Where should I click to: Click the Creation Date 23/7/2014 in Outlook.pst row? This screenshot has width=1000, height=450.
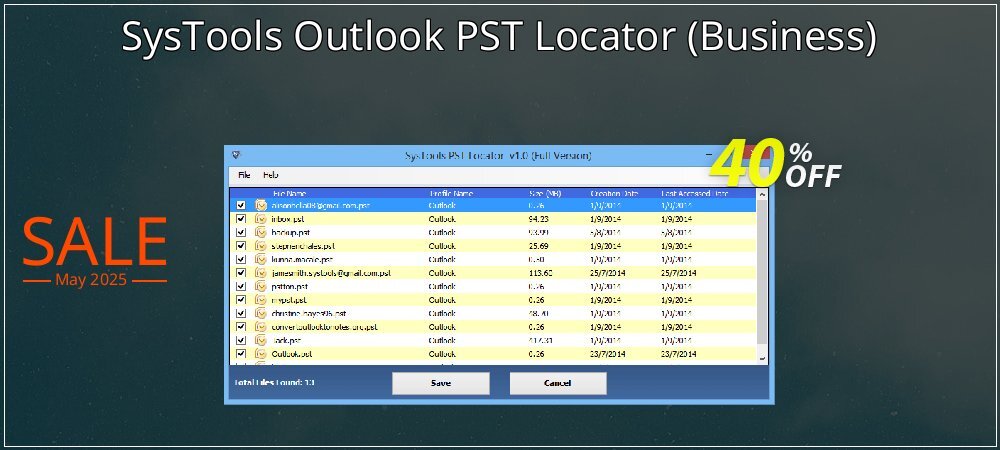pyautogui.click(x=608, y=354)
